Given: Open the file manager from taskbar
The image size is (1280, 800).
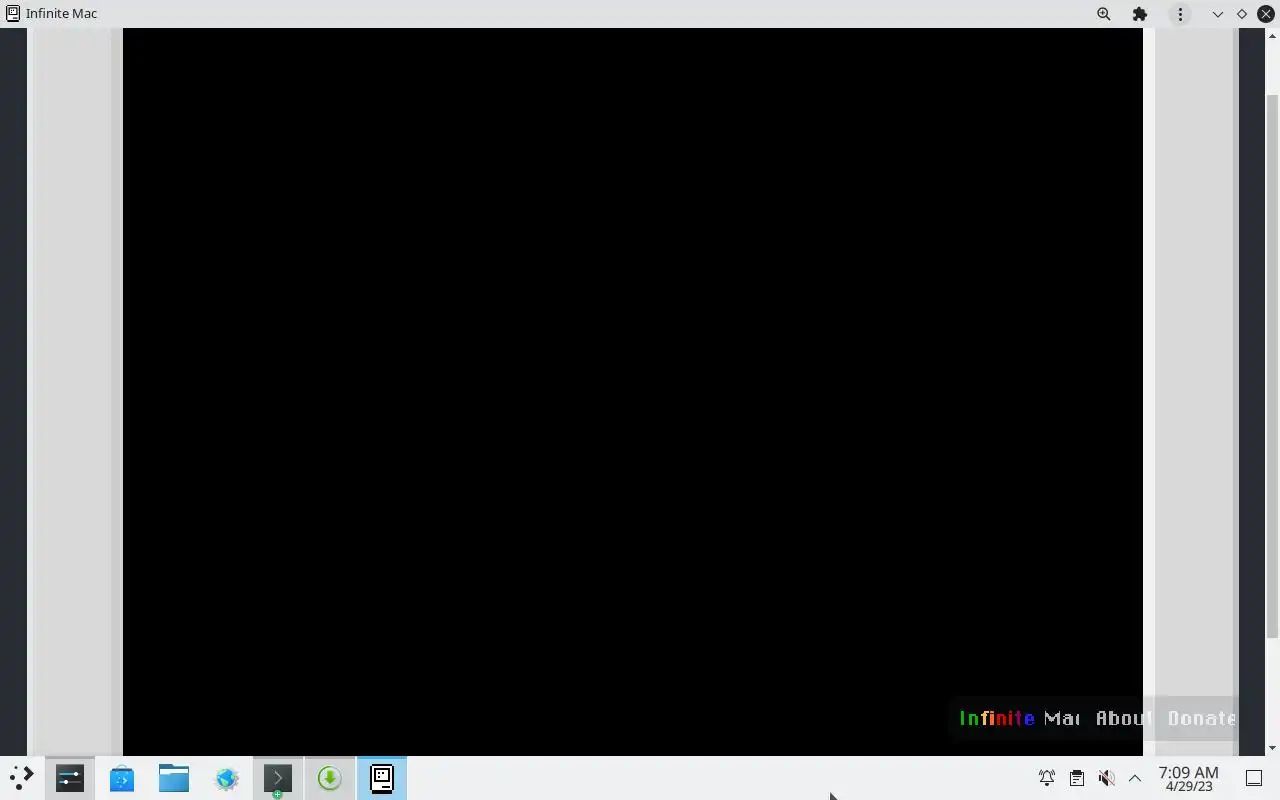Looking at the screenshot, I should coord(174,778).
